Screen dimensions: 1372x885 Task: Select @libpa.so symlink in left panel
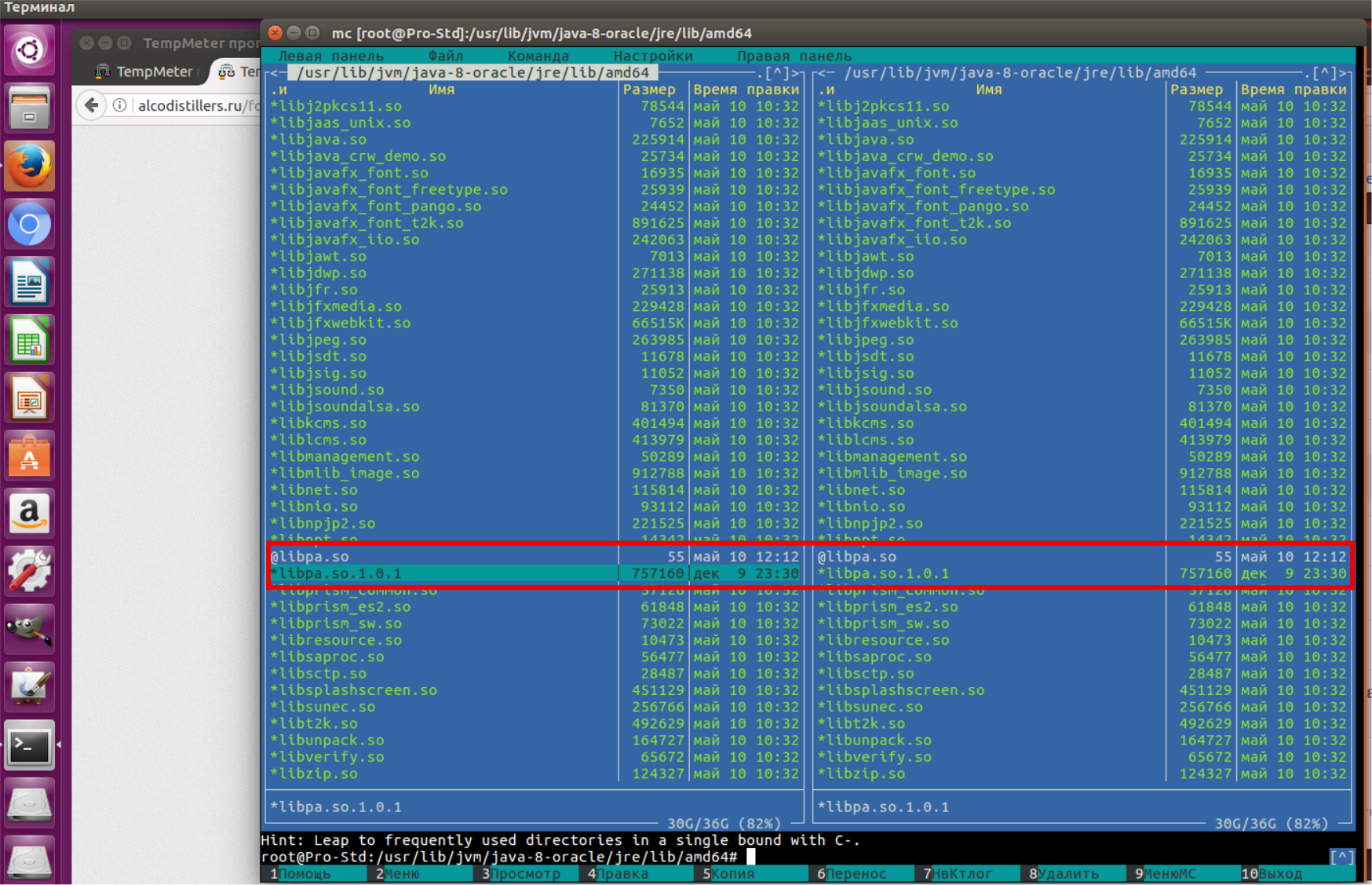tap(534, 557)
